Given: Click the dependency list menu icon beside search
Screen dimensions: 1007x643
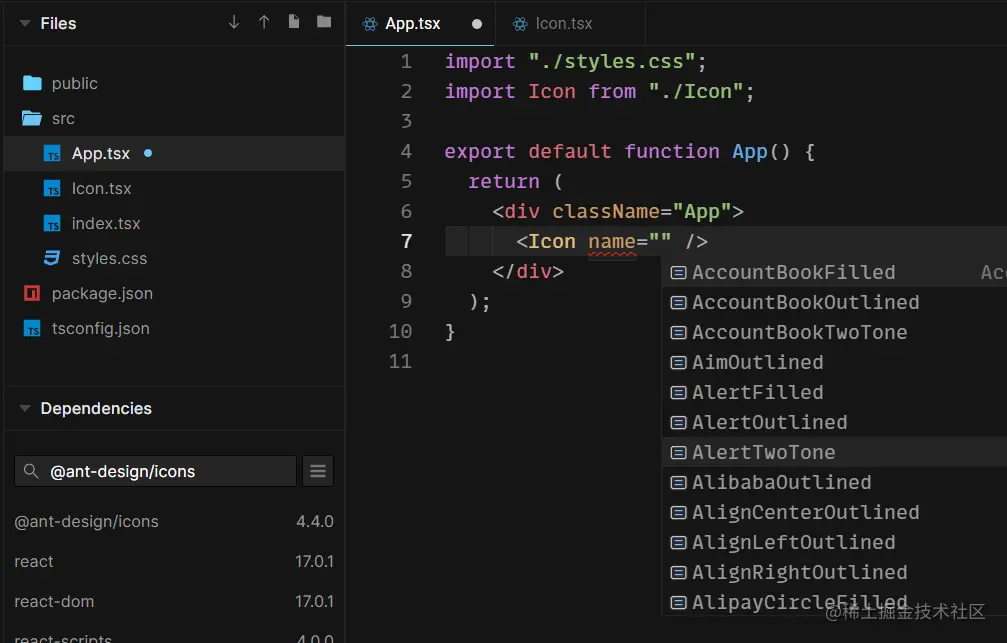Looking at the screenshot, I should click(318, 471).
